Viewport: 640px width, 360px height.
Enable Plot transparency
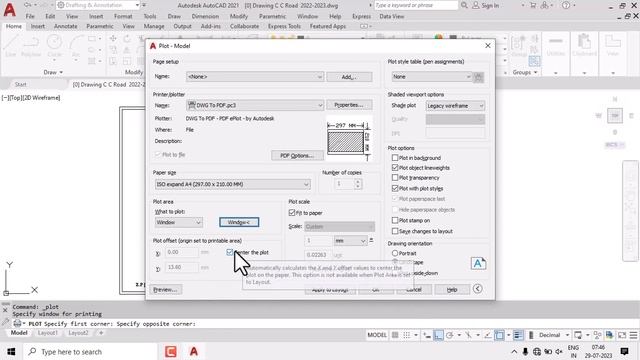click(x=395, y=178)
